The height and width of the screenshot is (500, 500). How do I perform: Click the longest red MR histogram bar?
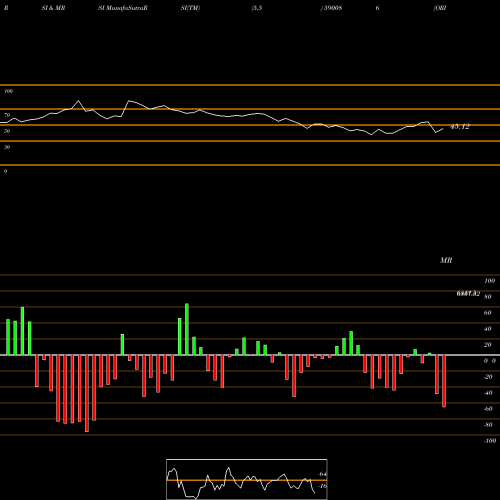pyautogui.click(x=87, y=393)
